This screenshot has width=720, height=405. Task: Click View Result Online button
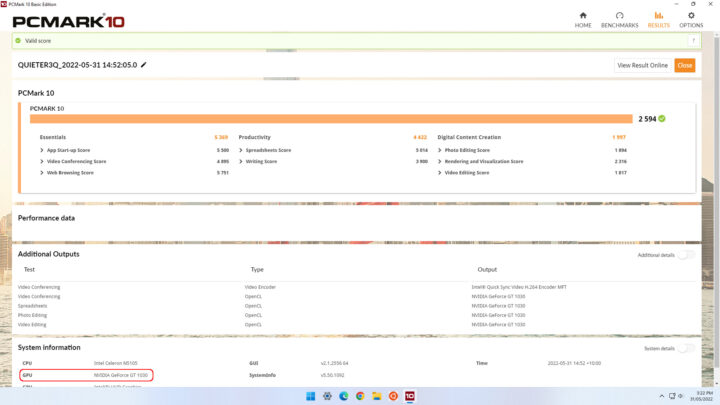coord(642,65)
